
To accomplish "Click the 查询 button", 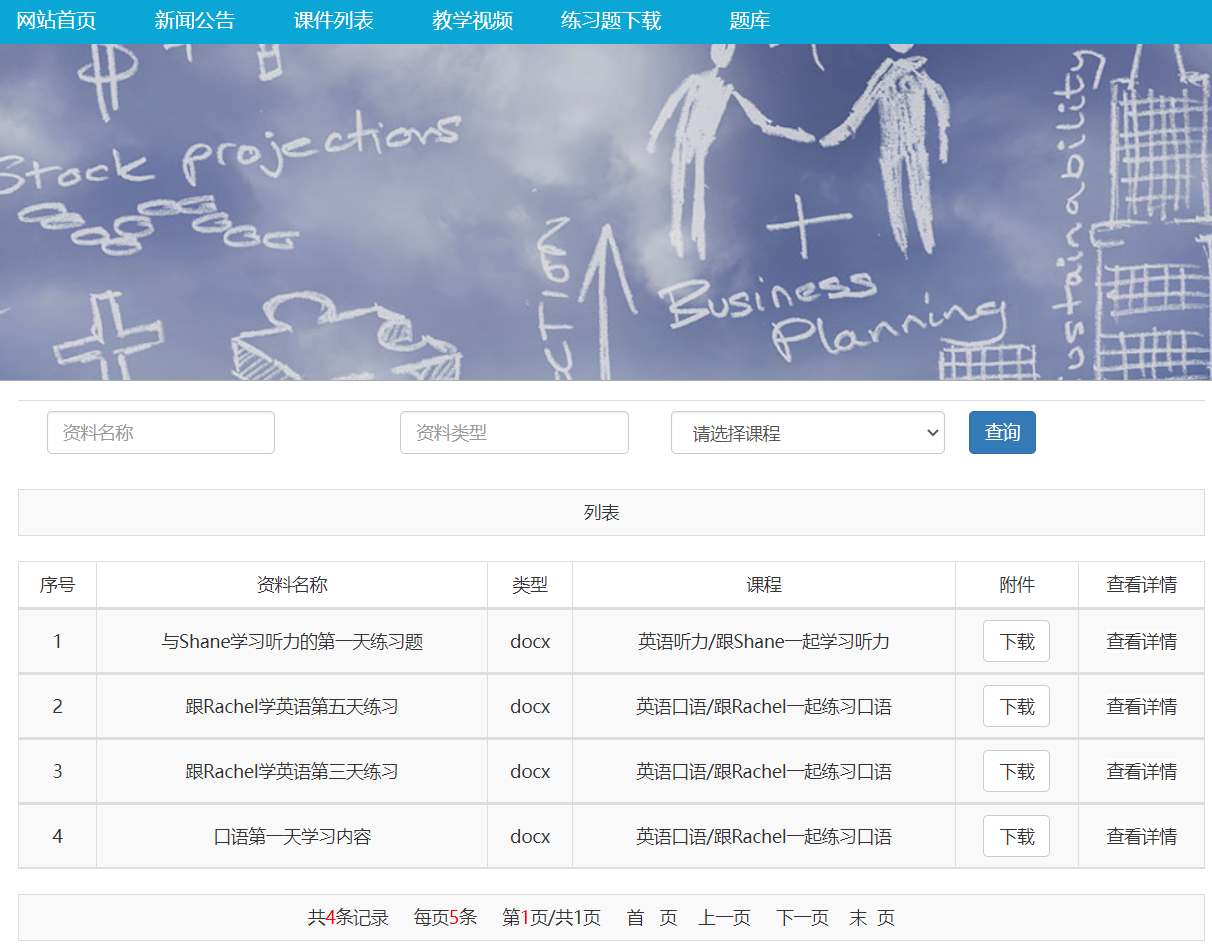I will tap(1002, 432).
